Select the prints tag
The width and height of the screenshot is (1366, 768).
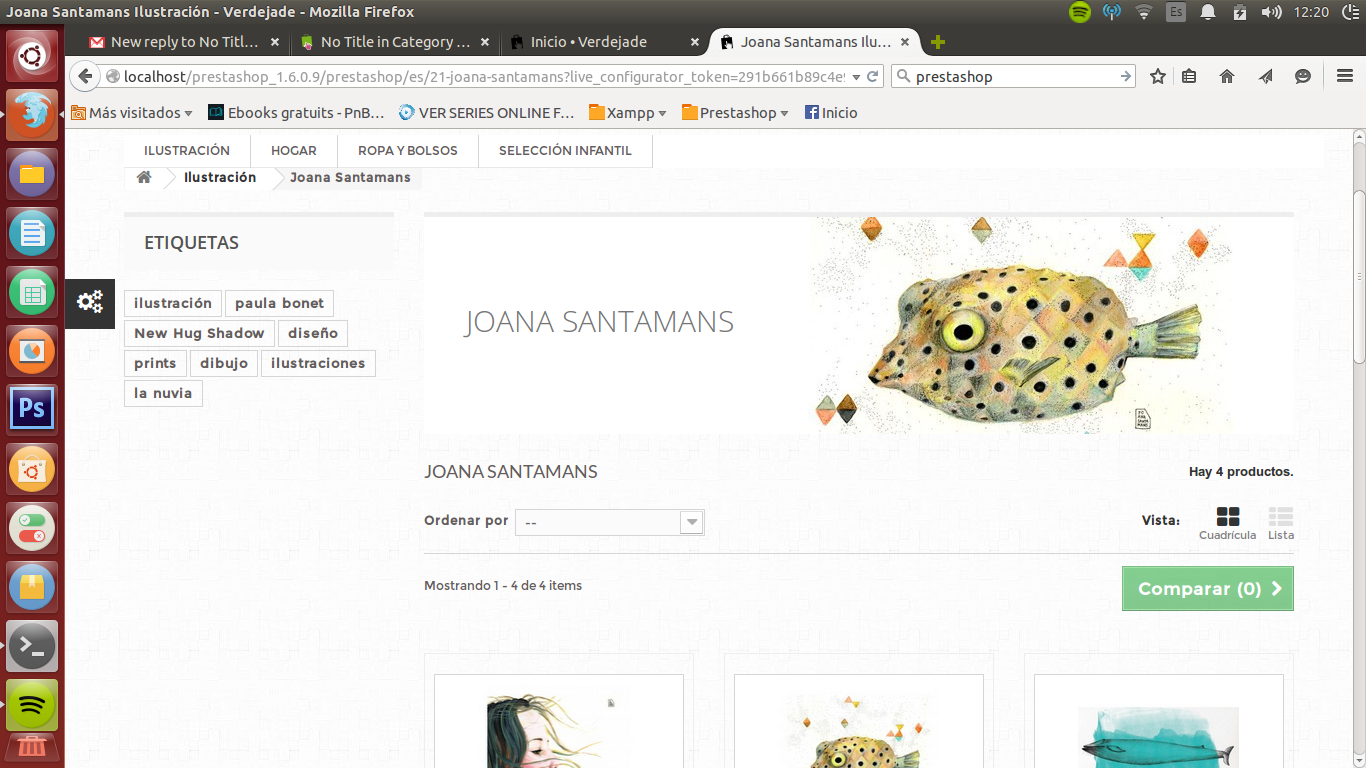pos(155,363)
